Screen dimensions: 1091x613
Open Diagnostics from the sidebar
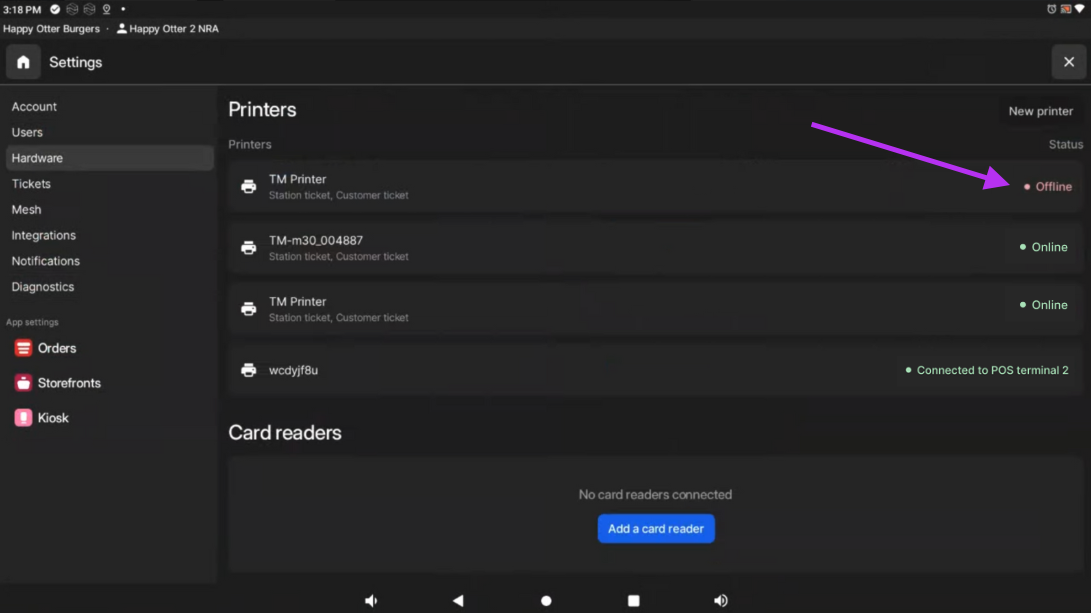pyautogui.click(x=43, y=287)
